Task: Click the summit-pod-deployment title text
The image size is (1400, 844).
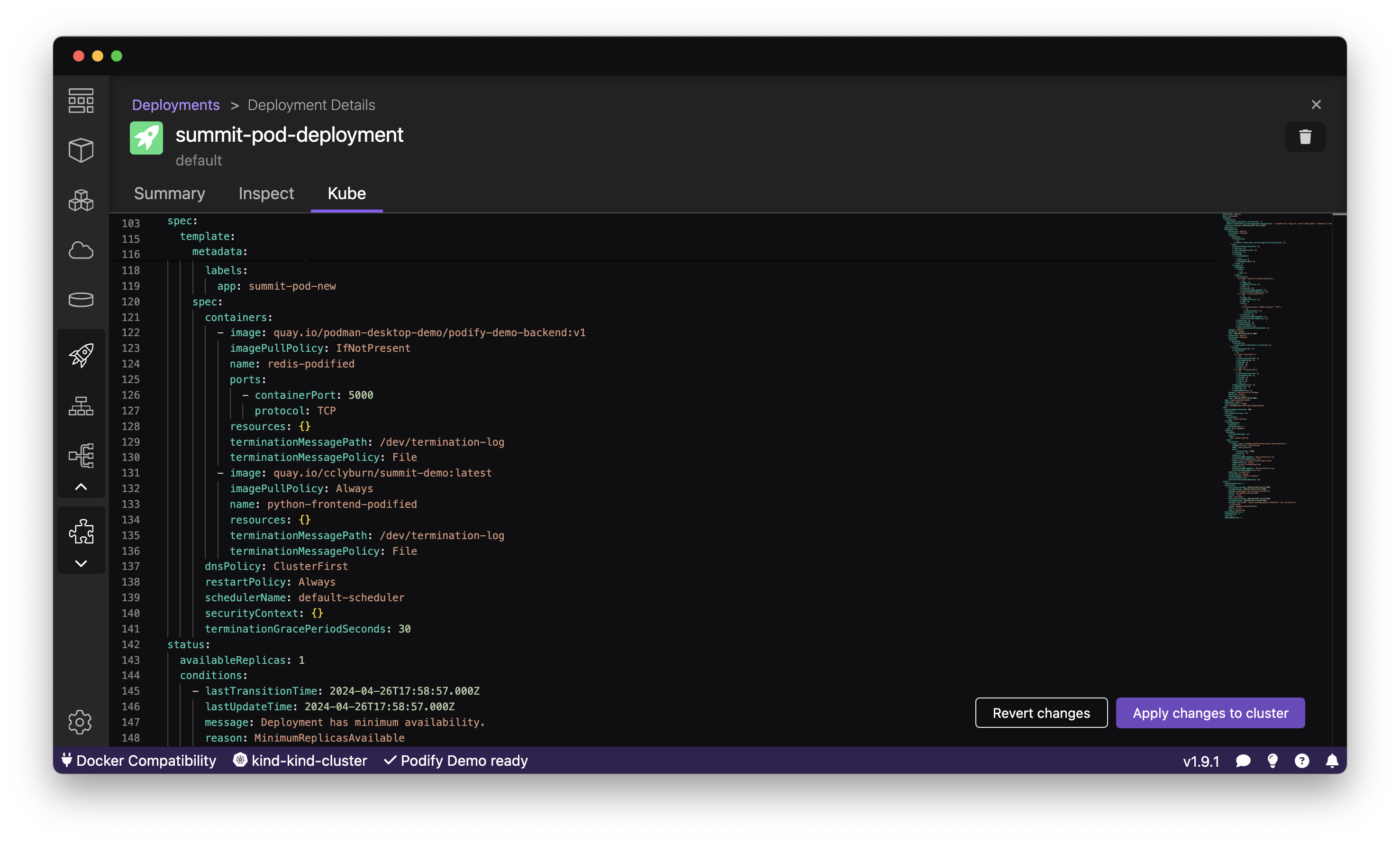Action: click(289, 135)
